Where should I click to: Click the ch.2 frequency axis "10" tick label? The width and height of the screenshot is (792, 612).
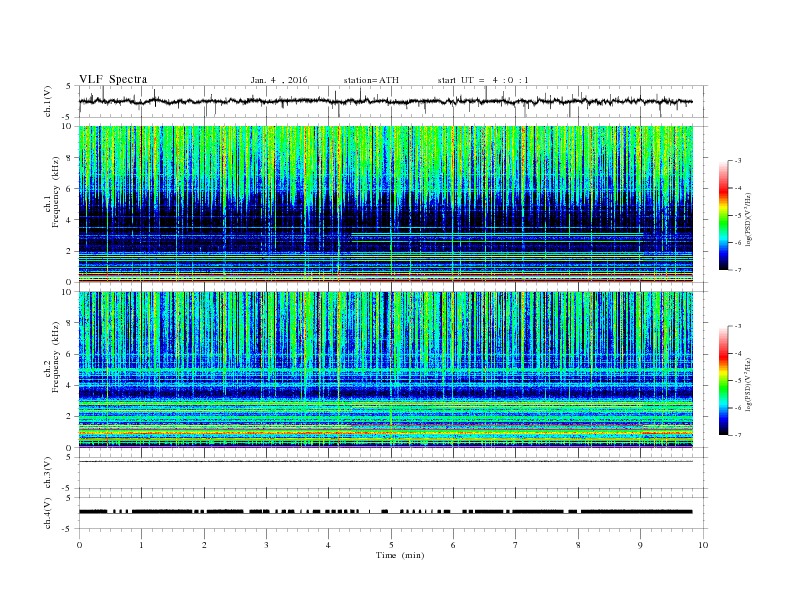68,292
